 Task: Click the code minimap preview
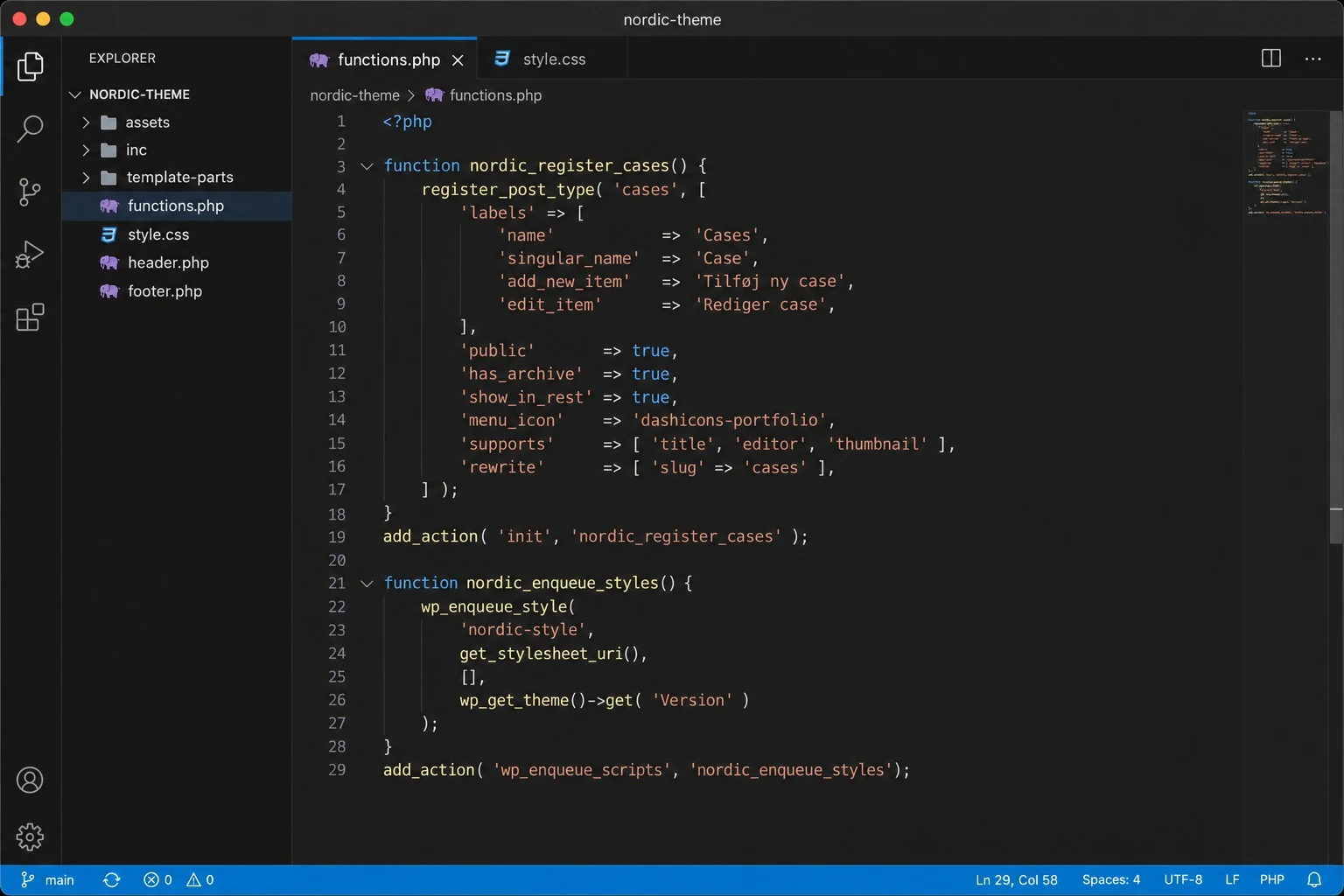[x=1286, y=163]
